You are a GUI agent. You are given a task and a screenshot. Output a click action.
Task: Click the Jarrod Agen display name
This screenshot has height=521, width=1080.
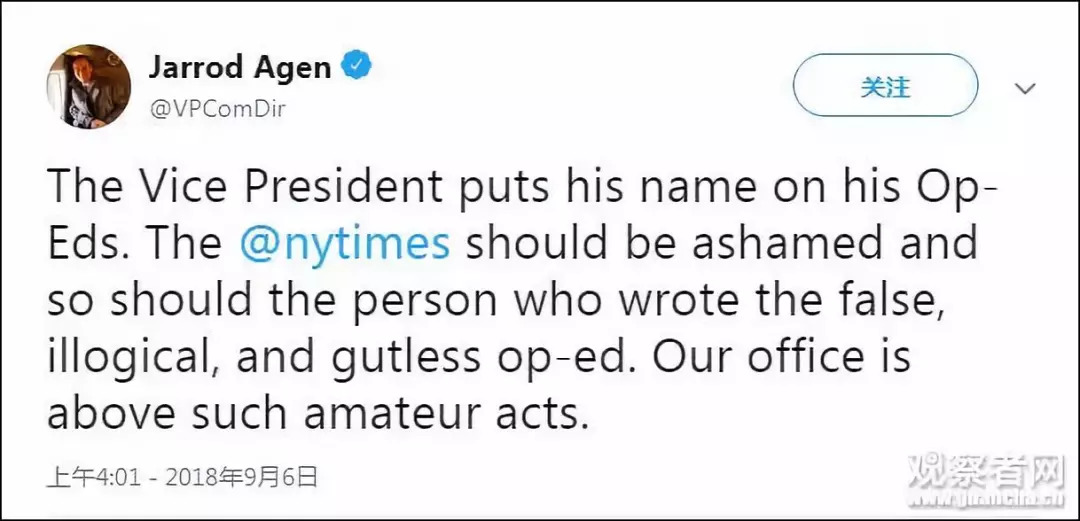coord(240,68)
